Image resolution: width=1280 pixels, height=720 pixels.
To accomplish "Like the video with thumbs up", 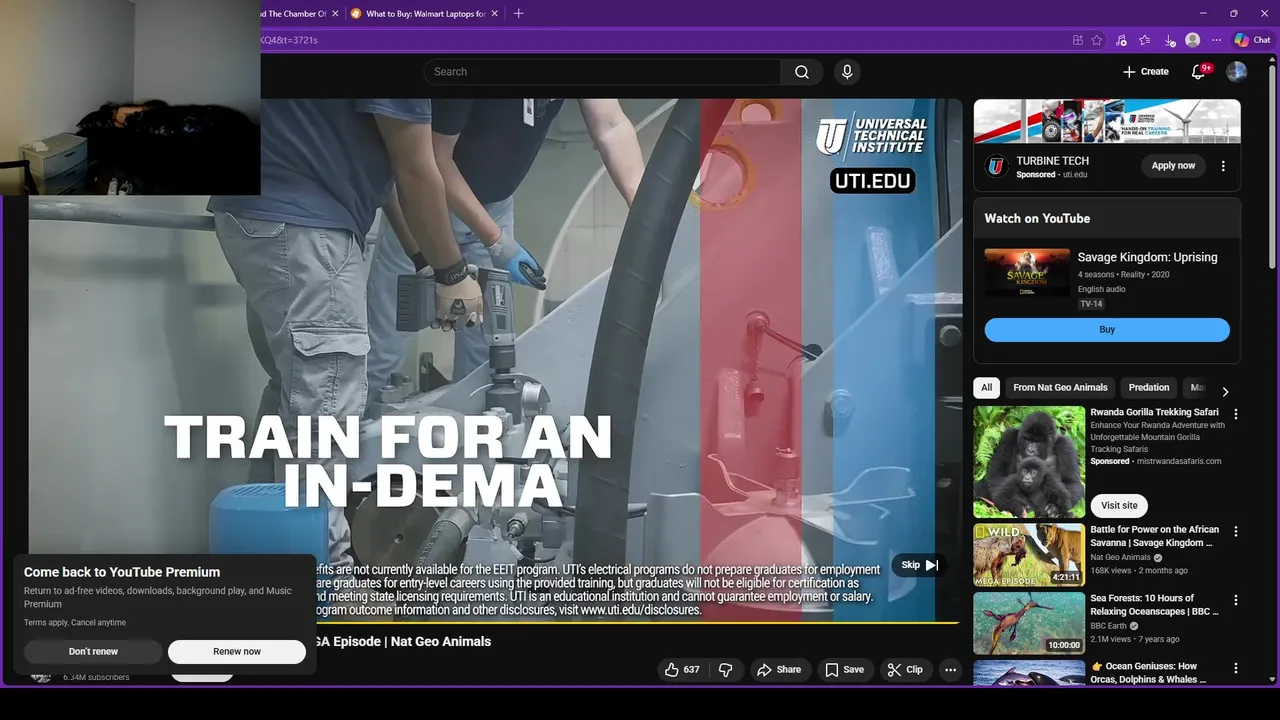I will point(682,670).
